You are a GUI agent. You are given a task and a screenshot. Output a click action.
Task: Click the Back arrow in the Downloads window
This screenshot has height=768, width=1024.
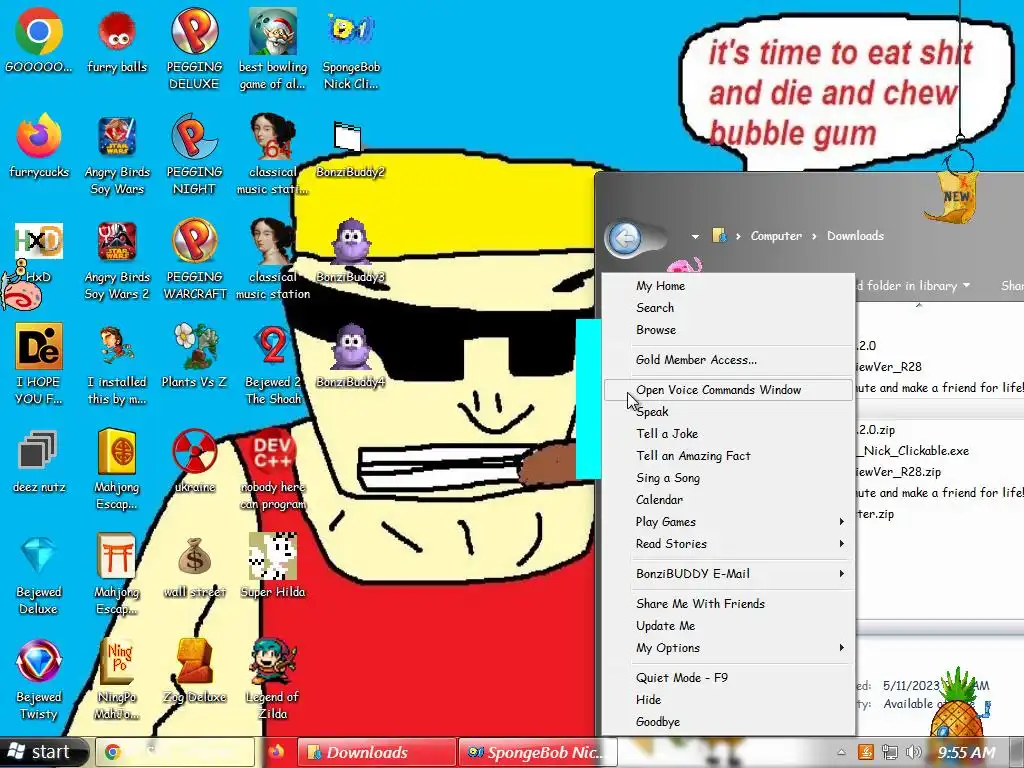pos(625,238)
